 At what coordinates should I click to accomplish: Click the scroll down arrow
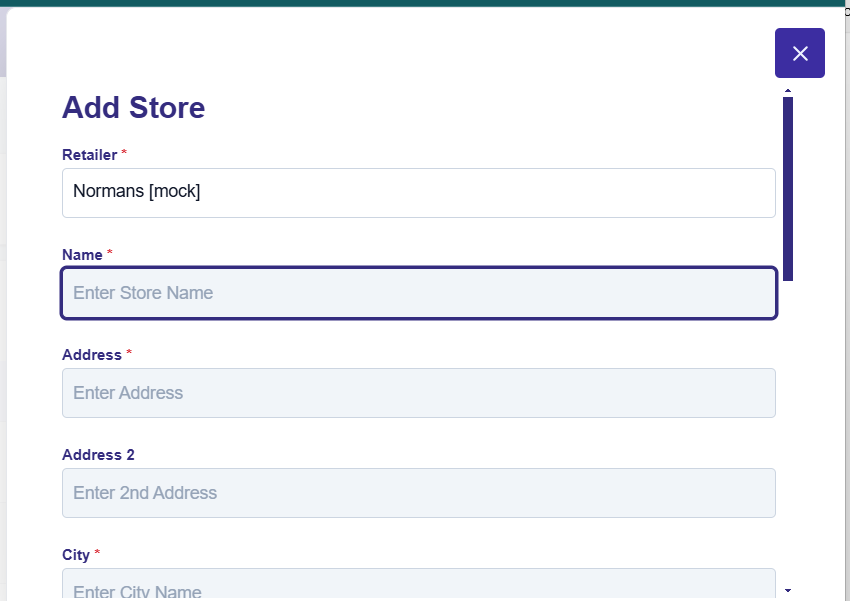pos(788,591)
